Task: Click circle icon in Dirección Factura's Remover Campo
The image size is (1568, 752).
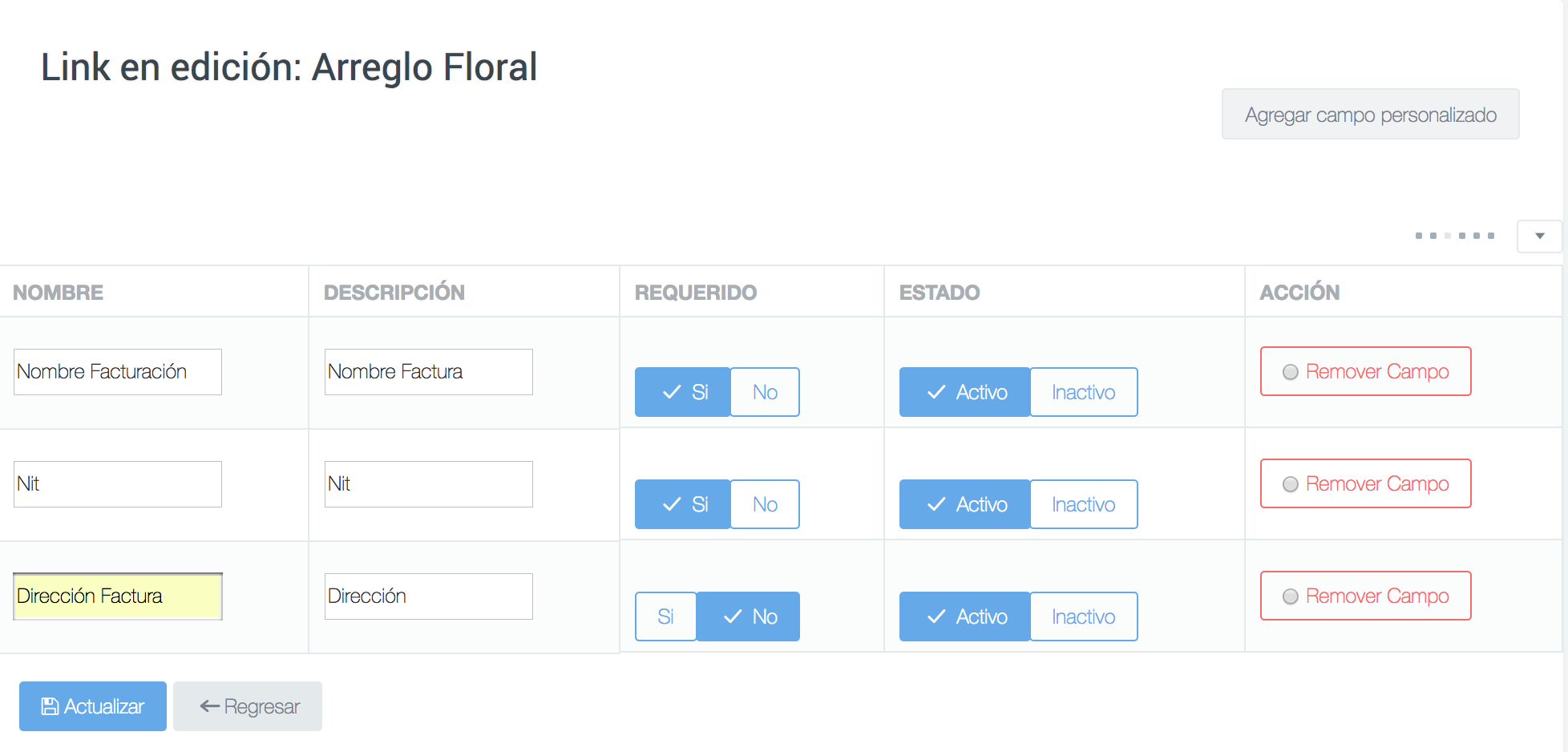Action: 1291,596
